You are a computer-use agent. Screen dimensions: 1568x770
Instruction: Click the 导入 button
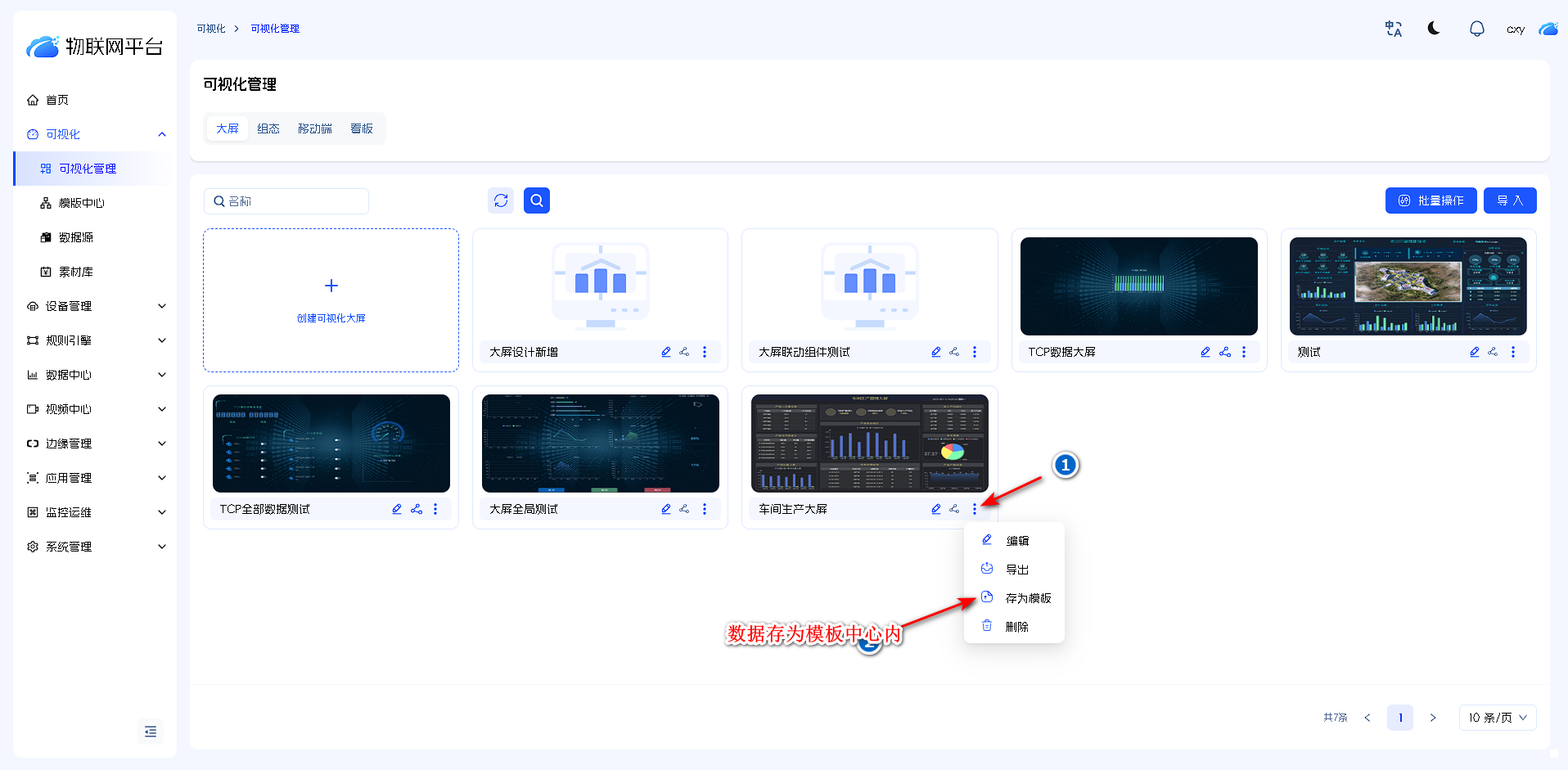tap(1510, 200)
